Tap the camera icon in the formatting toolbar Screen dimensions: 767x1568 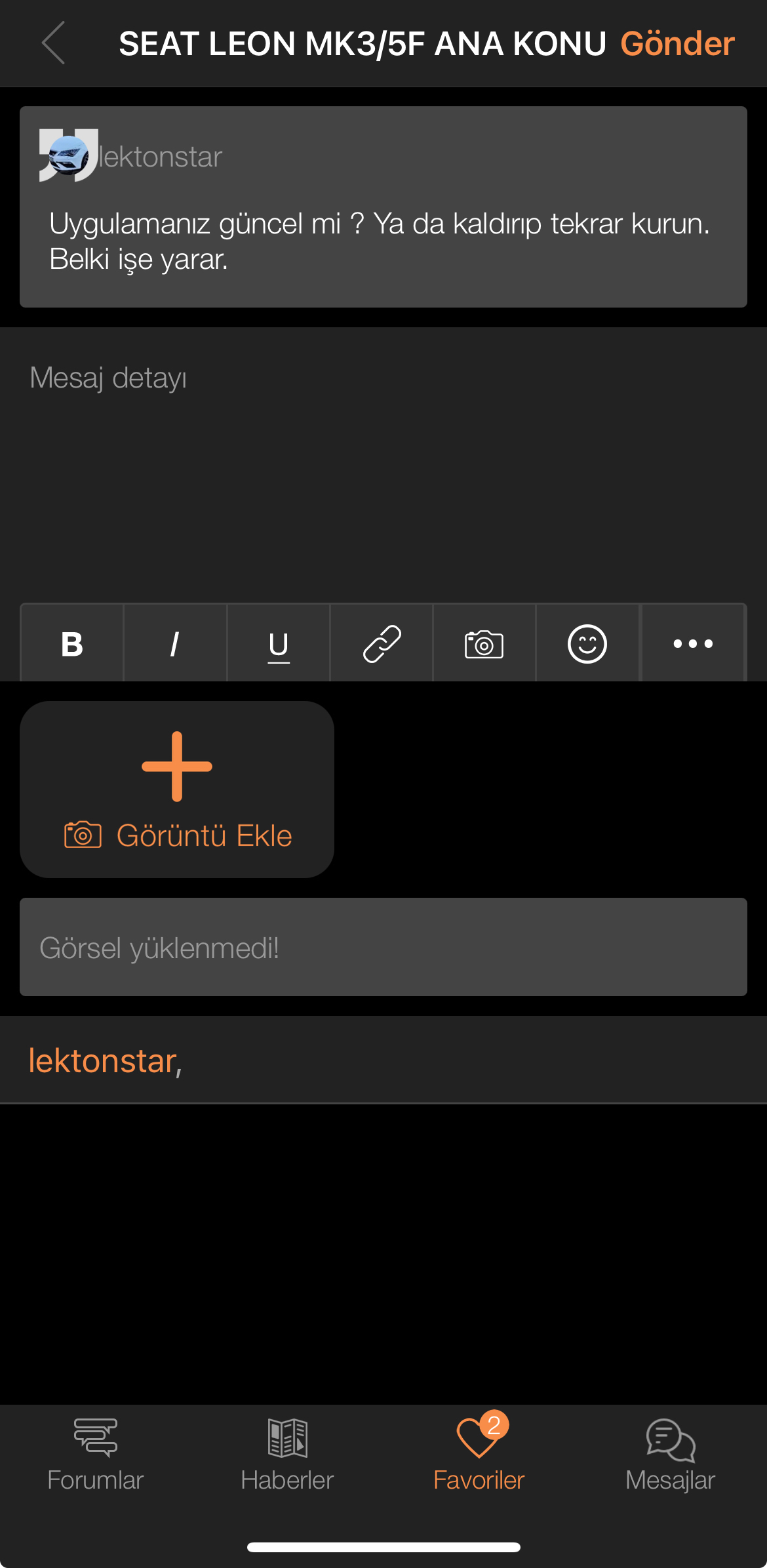(x=484, y=643)
